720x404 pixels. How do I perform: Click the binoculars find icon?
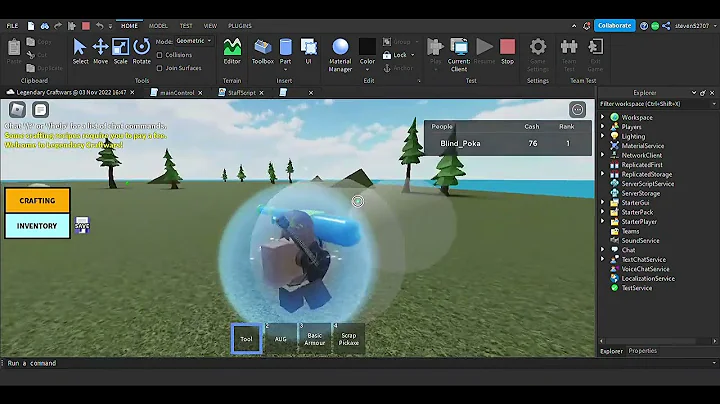click(45, 26)
